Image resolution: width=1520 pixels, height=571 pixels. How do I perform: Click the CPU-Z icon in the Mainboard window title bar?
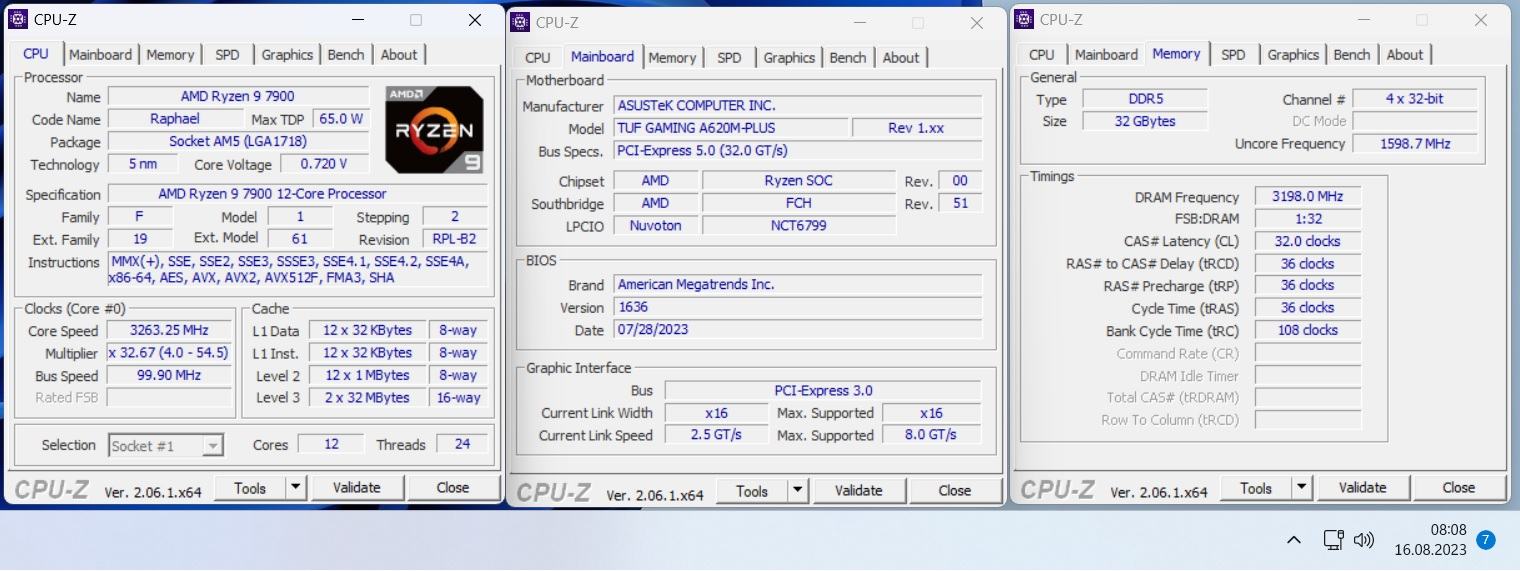pyautogui.click(x=520, y=22)
